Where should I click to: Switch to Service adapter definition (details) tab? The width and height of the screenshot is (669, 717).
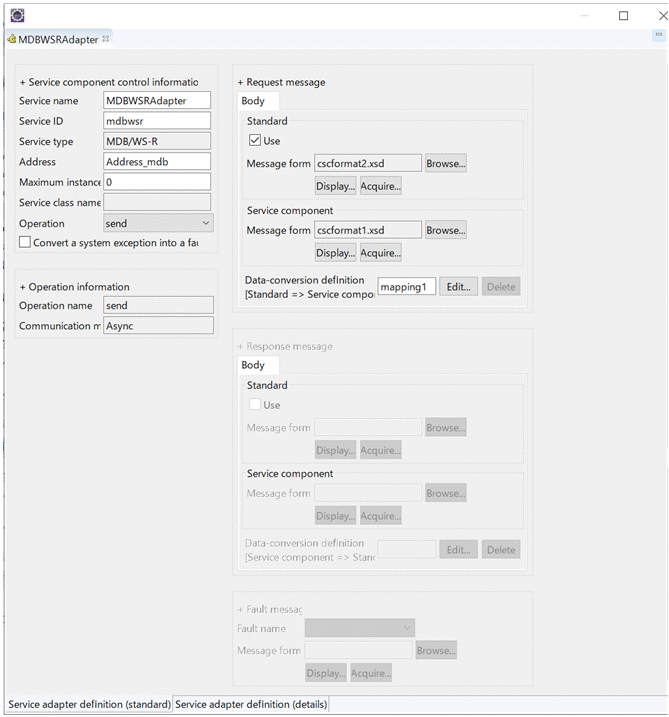click(x=251, y=704)
